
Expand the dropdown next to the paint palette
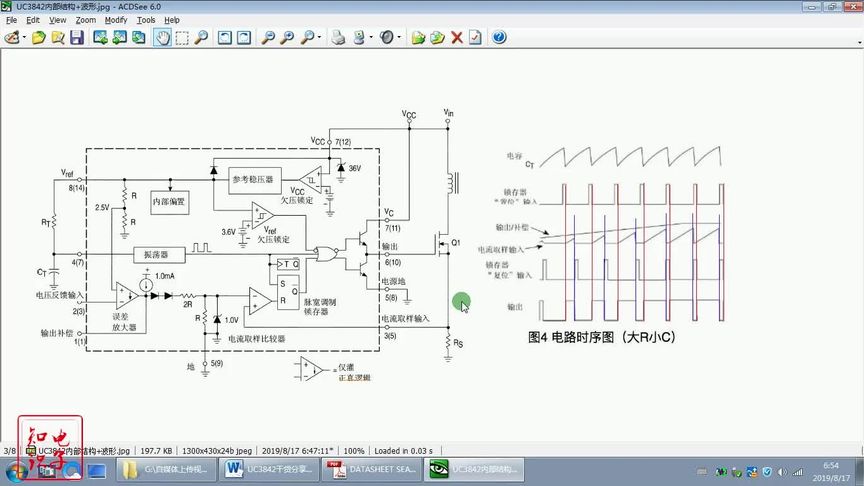[x=24, y=37]
